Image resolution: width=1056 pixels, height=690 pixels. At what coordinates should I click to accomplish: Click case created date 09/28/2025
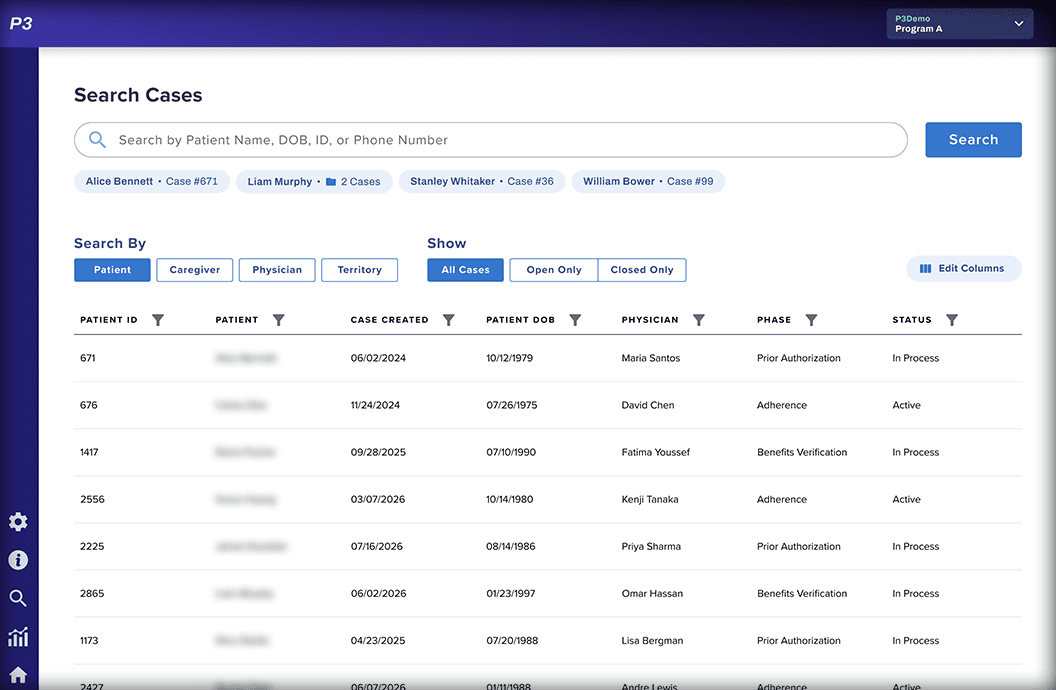378,452
